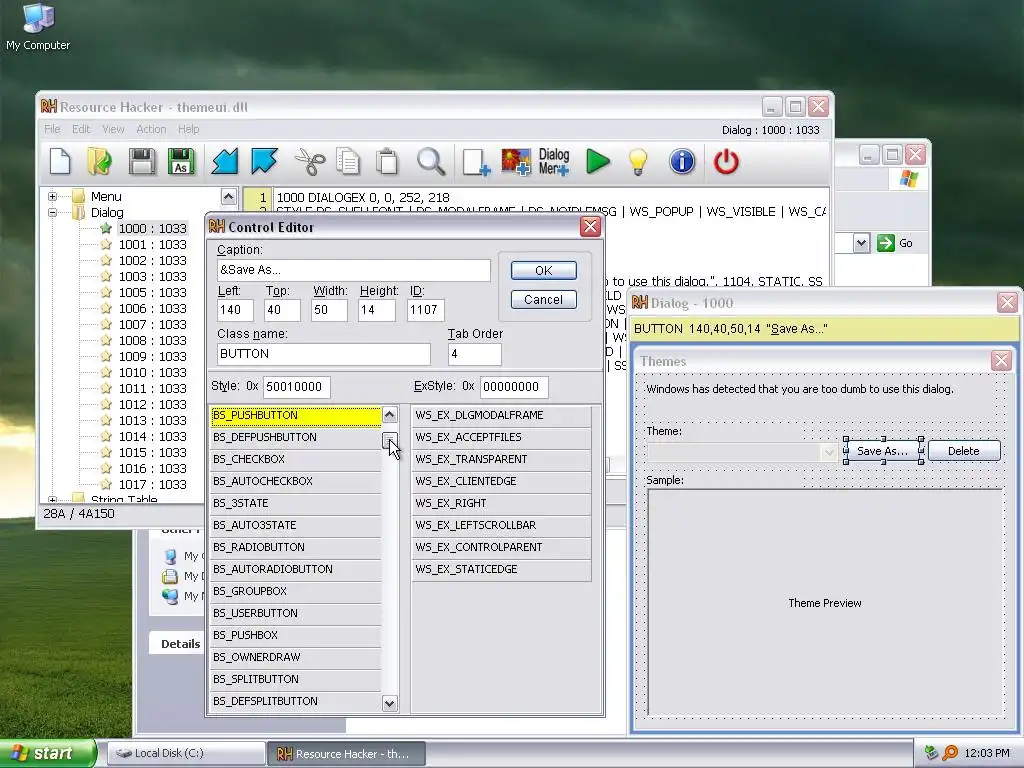The image size is (1024, 768).
Task: Click Delete button in Themes preview
Action: pyautogui.click(x=964, y=451)
